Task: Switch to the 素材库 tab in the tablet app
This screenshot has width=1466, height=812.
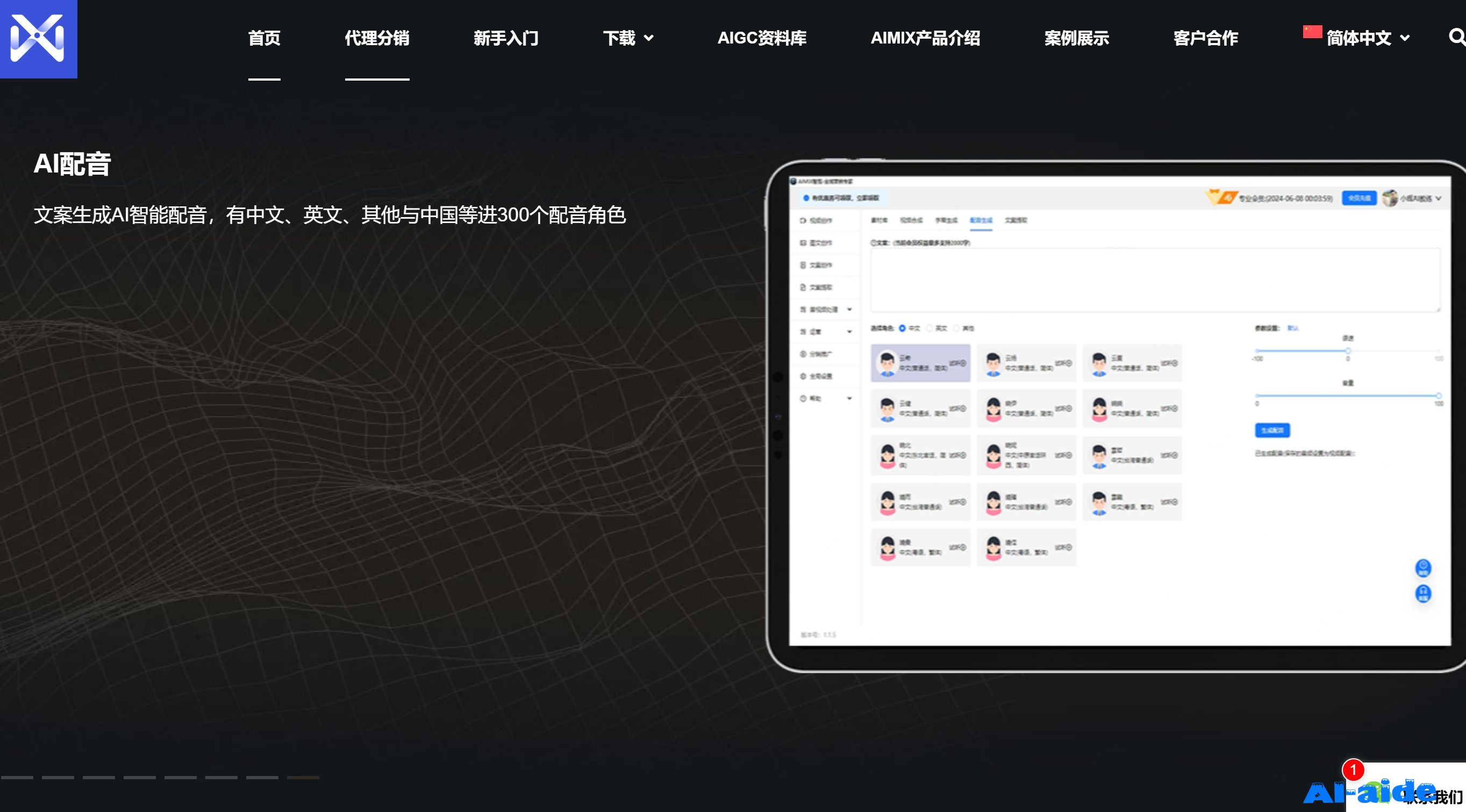Action: coord(879,220)
